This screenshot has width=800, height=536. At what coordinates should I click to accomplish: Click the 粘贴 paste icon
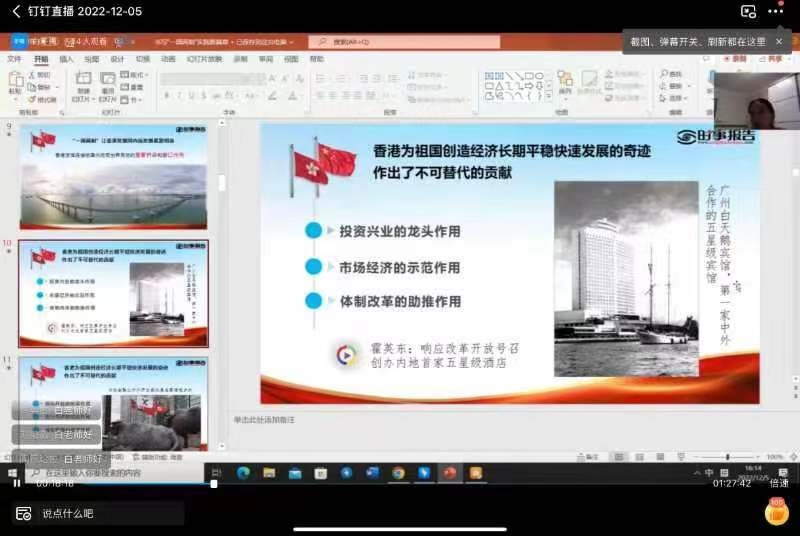click(15, 80)
